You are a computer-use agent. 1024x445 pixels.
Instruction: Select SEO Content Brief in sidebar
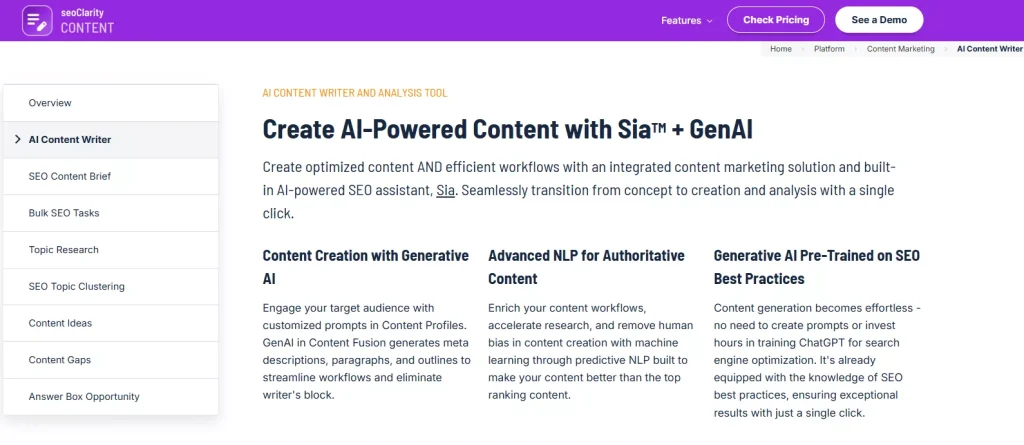pos(69,176)
